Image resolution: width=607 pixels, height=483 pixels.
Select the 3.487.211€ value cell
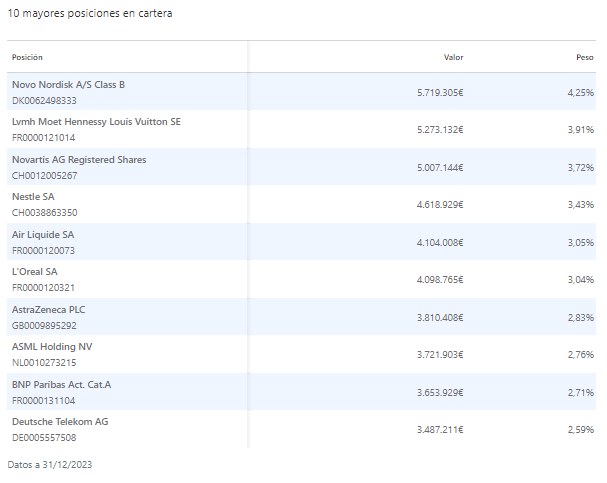(x=440, y=429)
